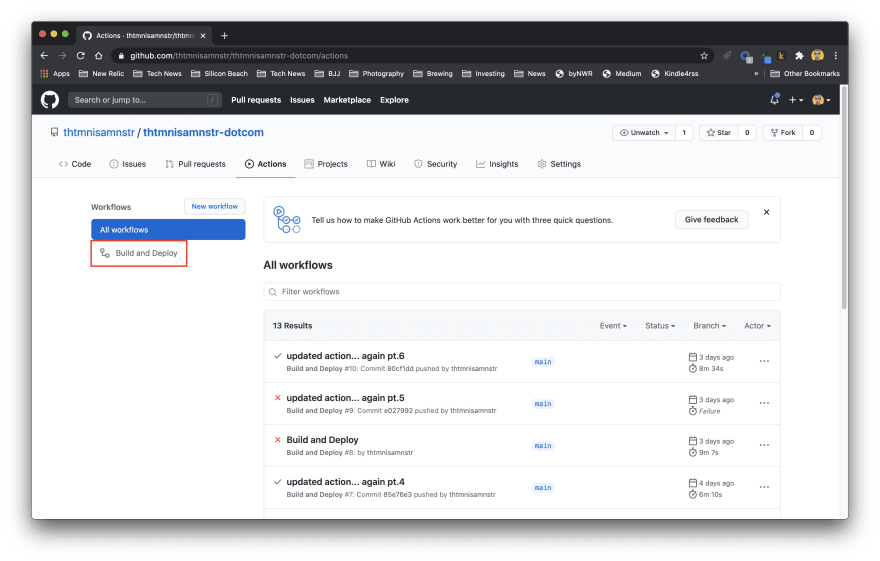Dismiss the feedback banner

(766, 212)
